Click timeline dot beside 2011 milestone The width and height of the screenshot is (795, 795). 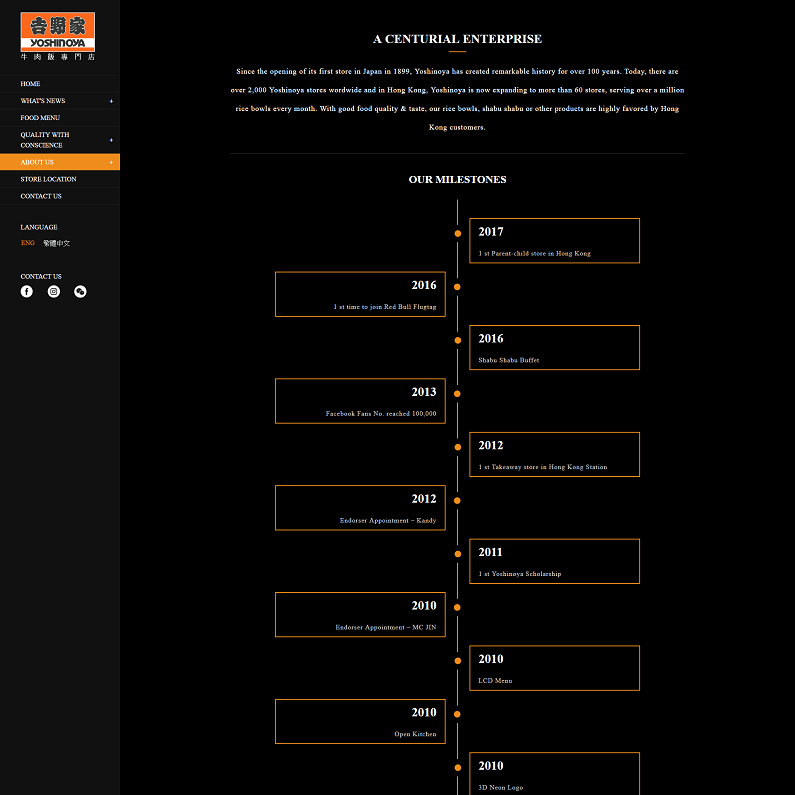(457, 554)
